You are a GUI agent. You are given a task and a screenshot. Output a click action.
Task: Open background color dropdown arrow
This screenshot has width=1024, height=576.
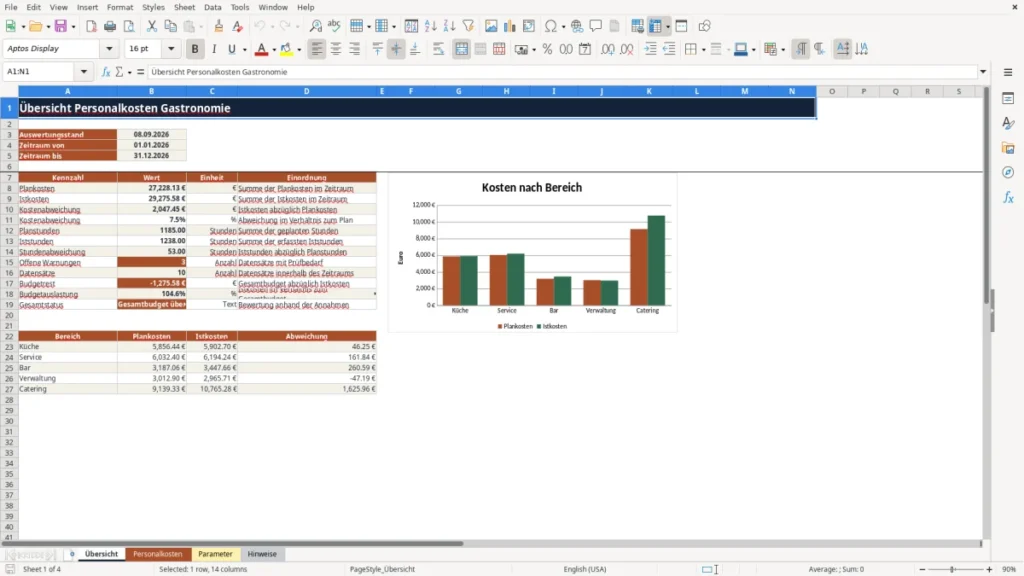click(299, 50)
